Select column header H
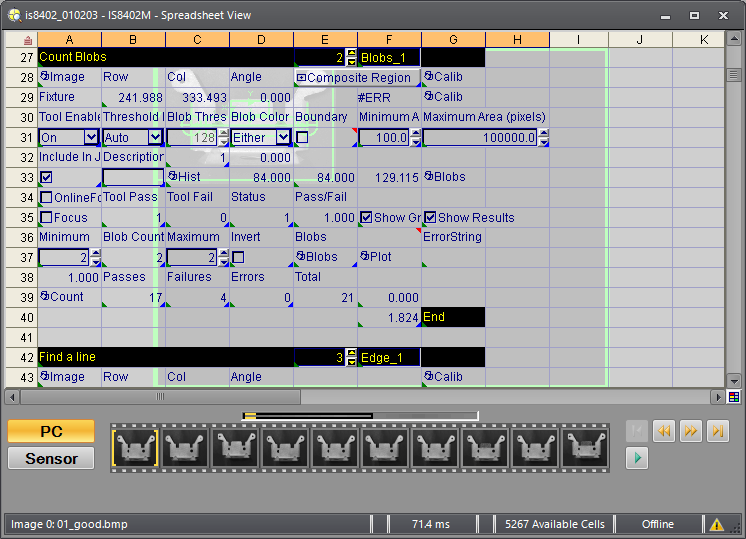 coord(517,39)
